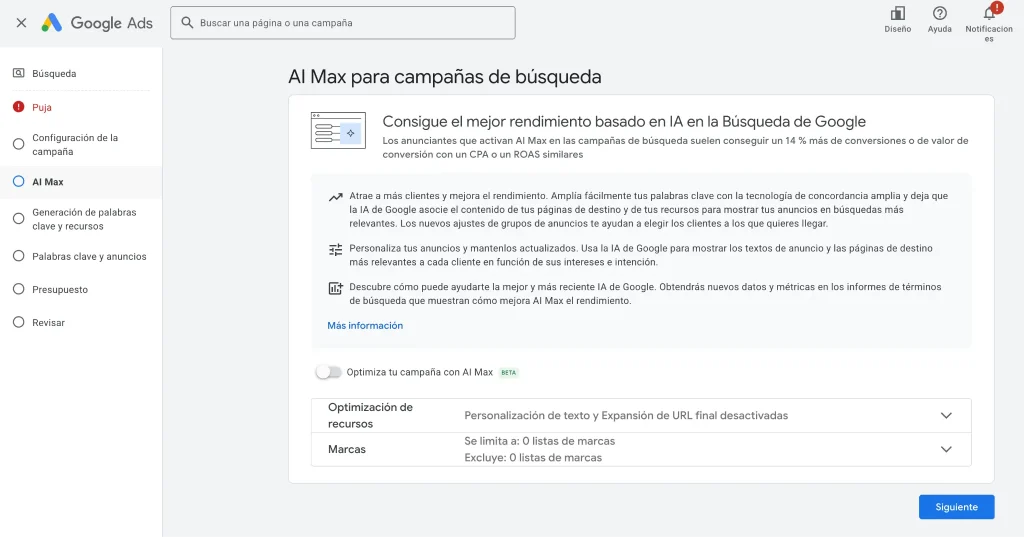Click the 'AI Max para campañas de búsqueda' heading
Image resolution: width=1024 pixels, height=537 pixels.
point(445,76)
